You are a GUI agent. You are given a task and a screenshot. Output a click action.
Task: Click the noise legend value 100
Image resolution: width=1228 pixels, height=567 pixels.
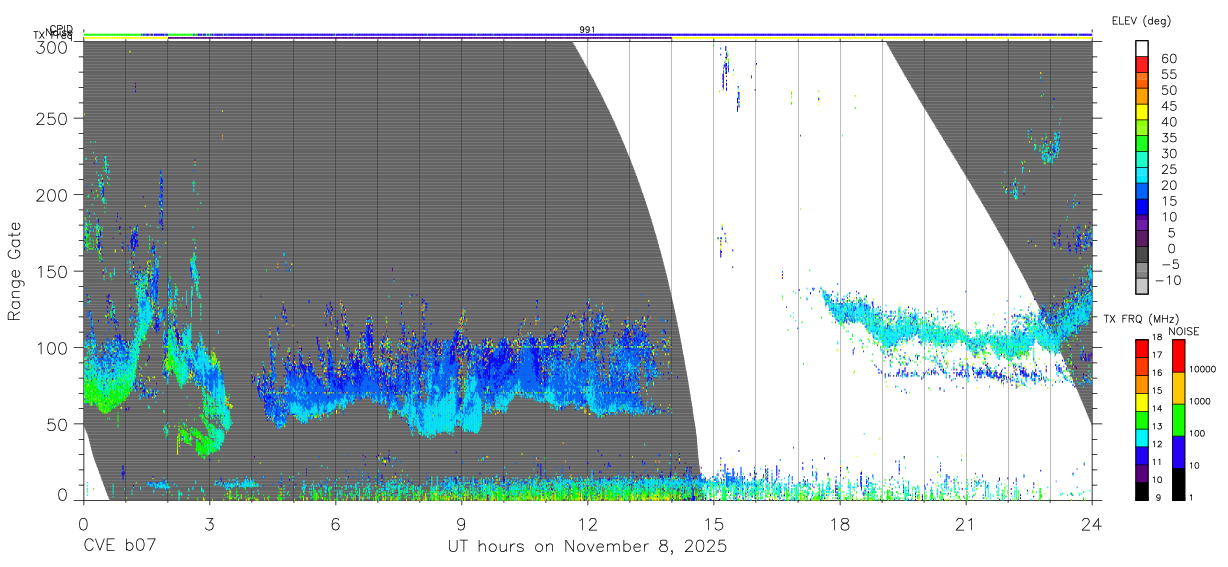(1195, 433)
